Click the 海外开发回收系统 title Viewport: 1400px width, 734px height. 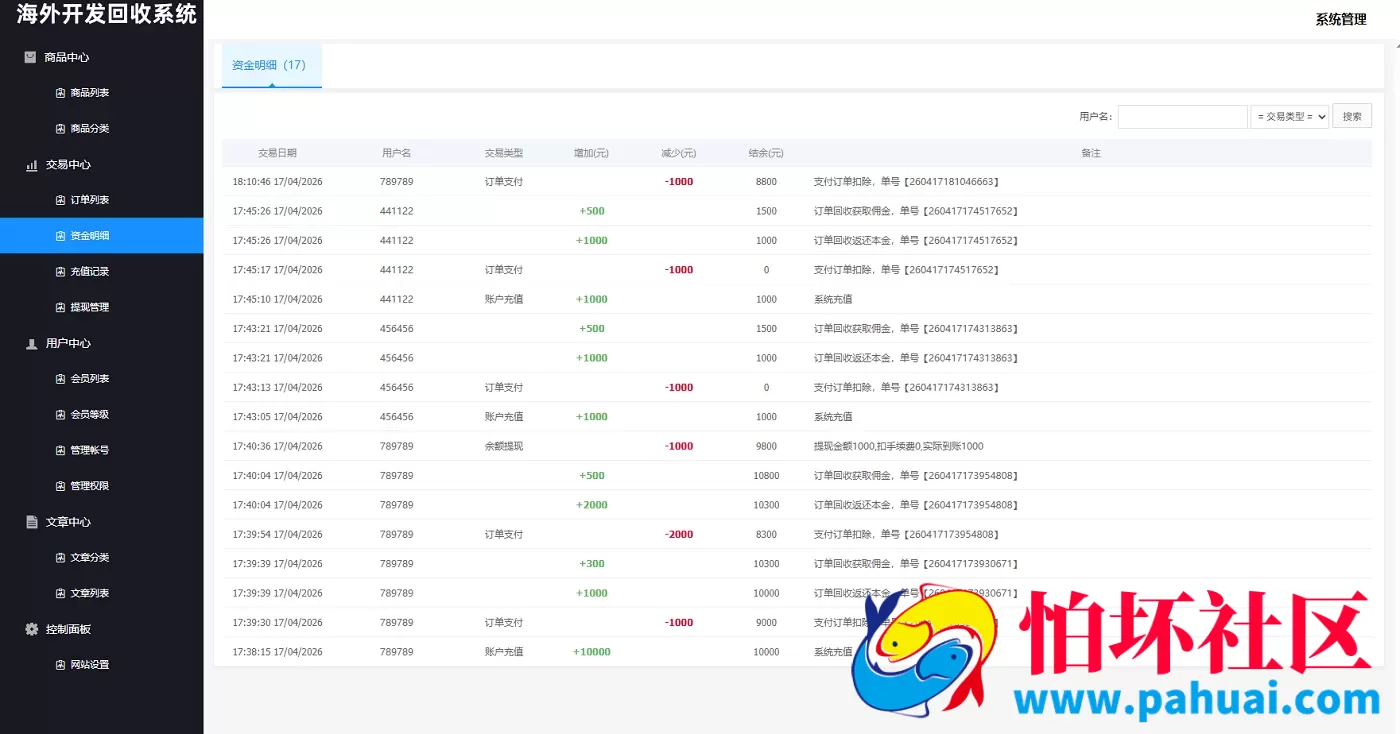tap(107, 14)
